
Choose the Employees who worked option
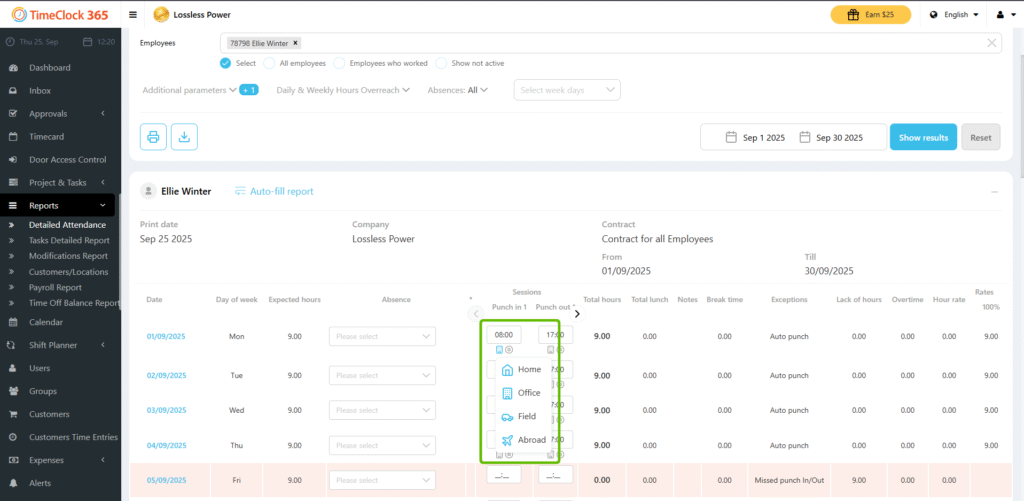(340, 63)
